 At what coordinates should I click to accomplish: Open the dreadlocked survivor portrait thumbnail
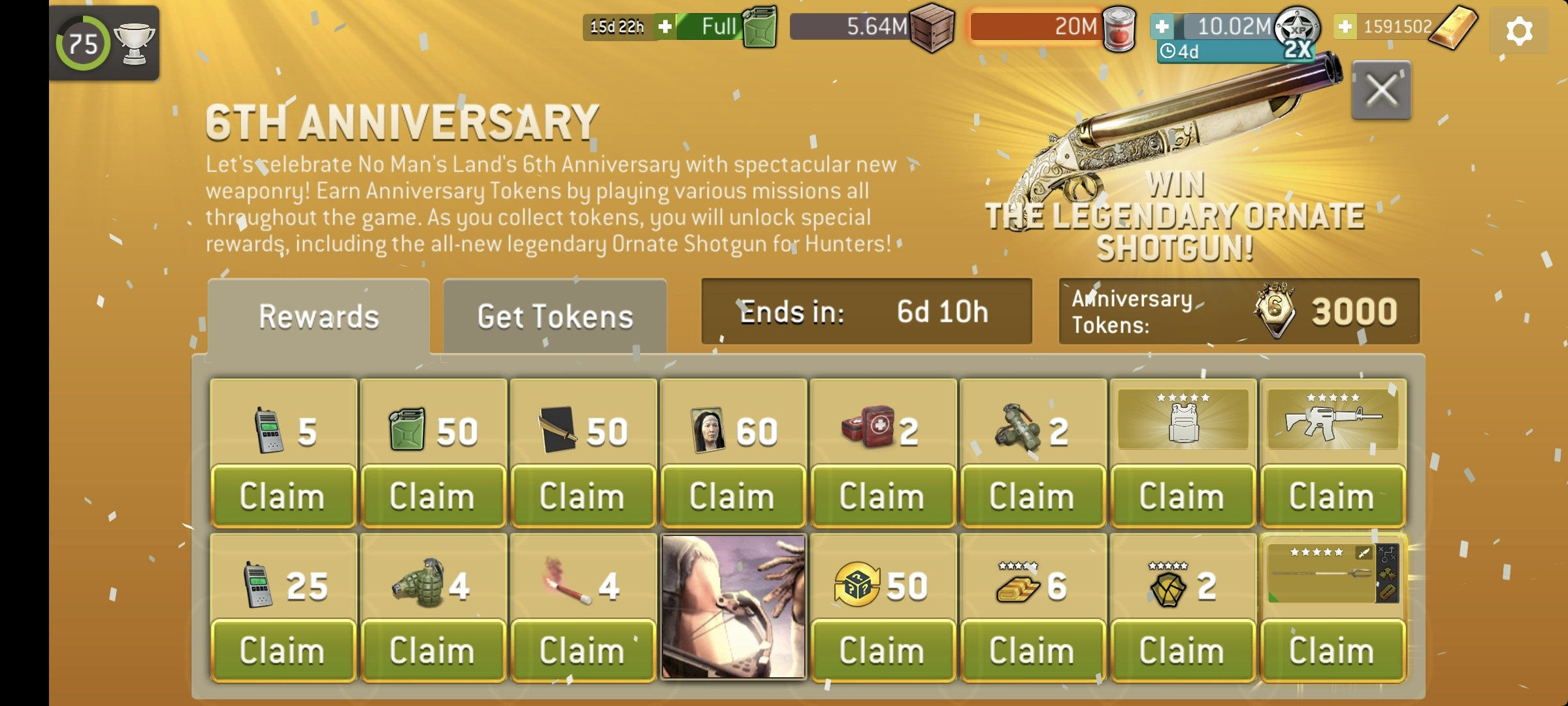point(733,607)
